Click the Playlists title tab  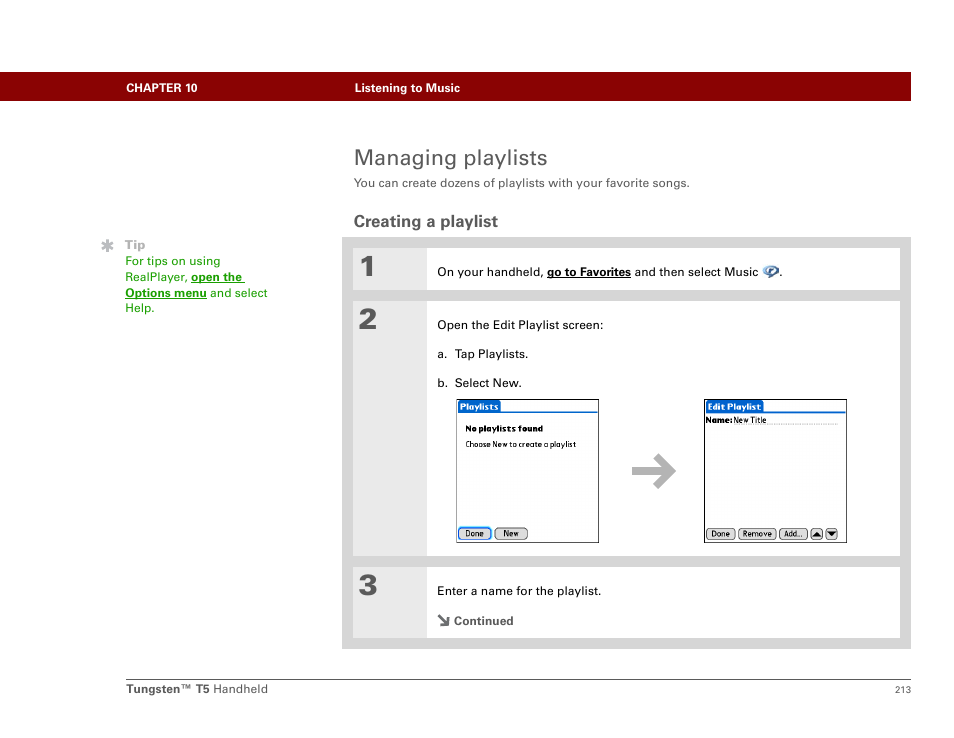(479, 406)
